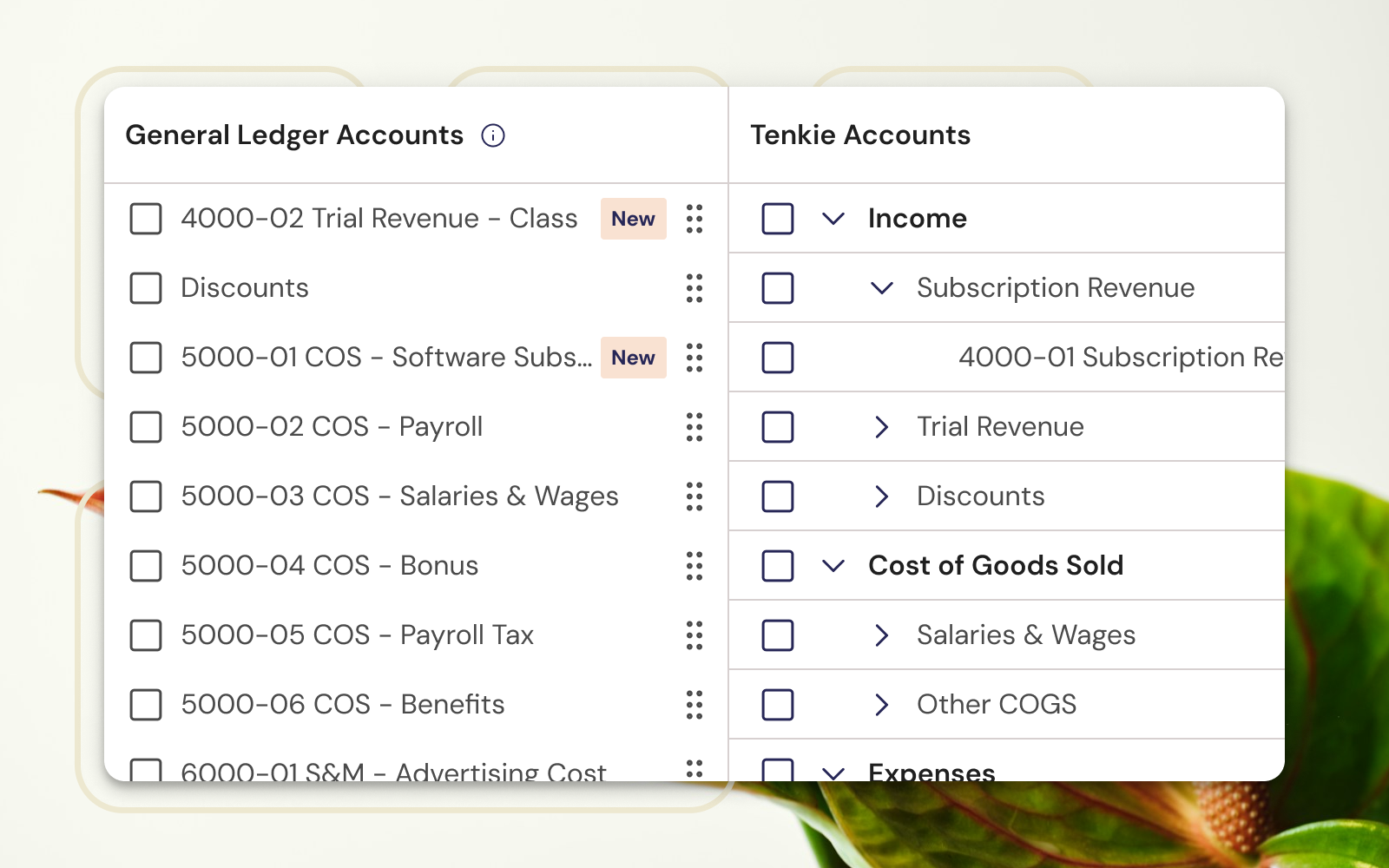Click the New badge on 5000-01 COS - Software Subs
The height and width of the screenshot is (868, 1389).
coord(633,358)
